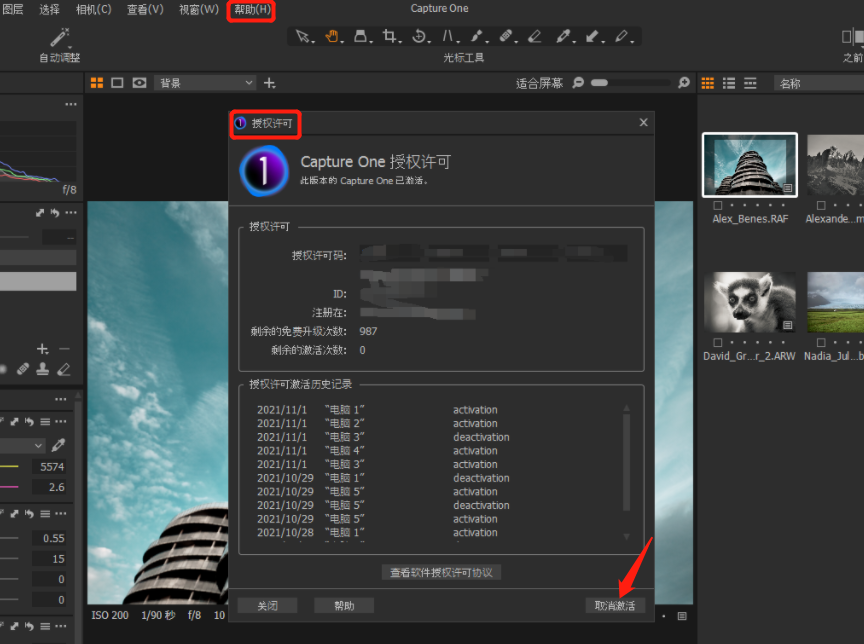Select the Hand pan cursor tool
Viewport: 864px width, 644px height.
[333, 37]
